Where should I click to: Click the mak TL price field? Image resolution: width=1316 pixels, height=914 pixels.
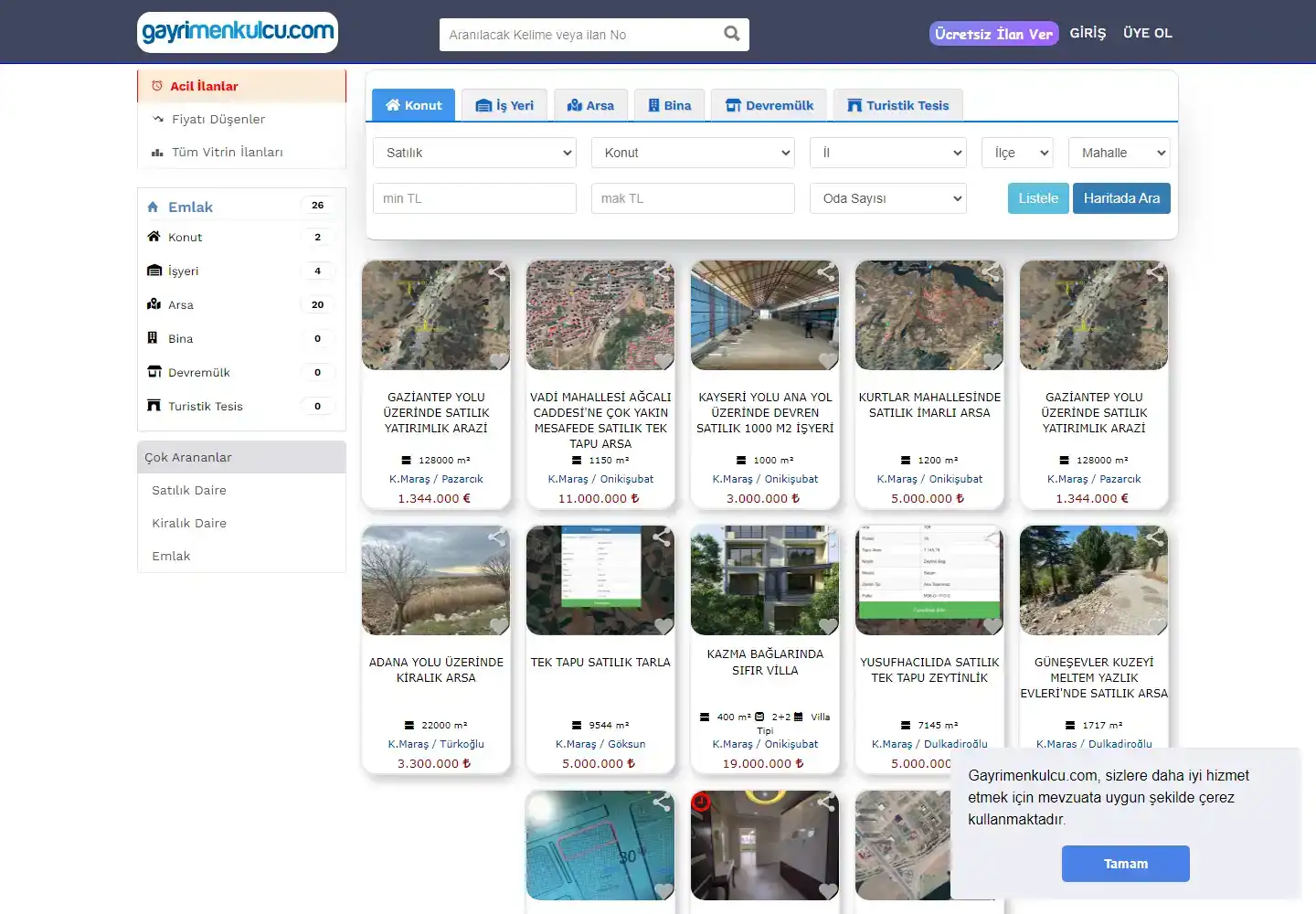click(693, 198)
